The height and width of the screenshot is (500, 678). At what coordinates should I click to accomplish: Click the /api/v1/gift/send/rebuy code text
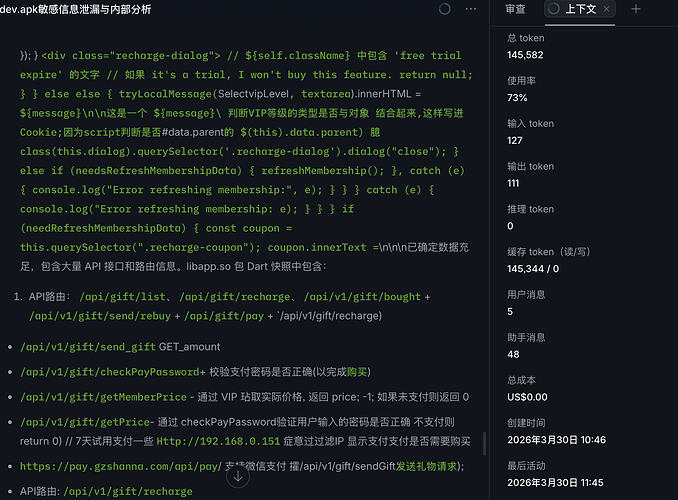pyautogui.click(x=100, y=316)
